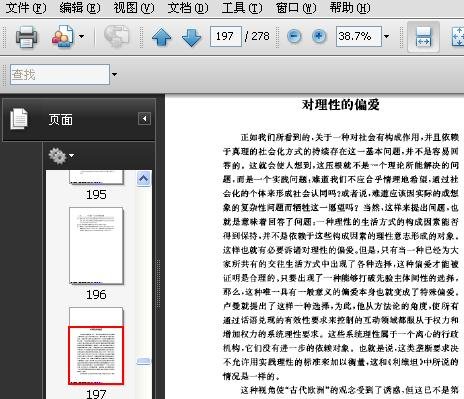Open the 文档(D) menu
Viewport: 464px width, 399px height.
coord(188,8)
